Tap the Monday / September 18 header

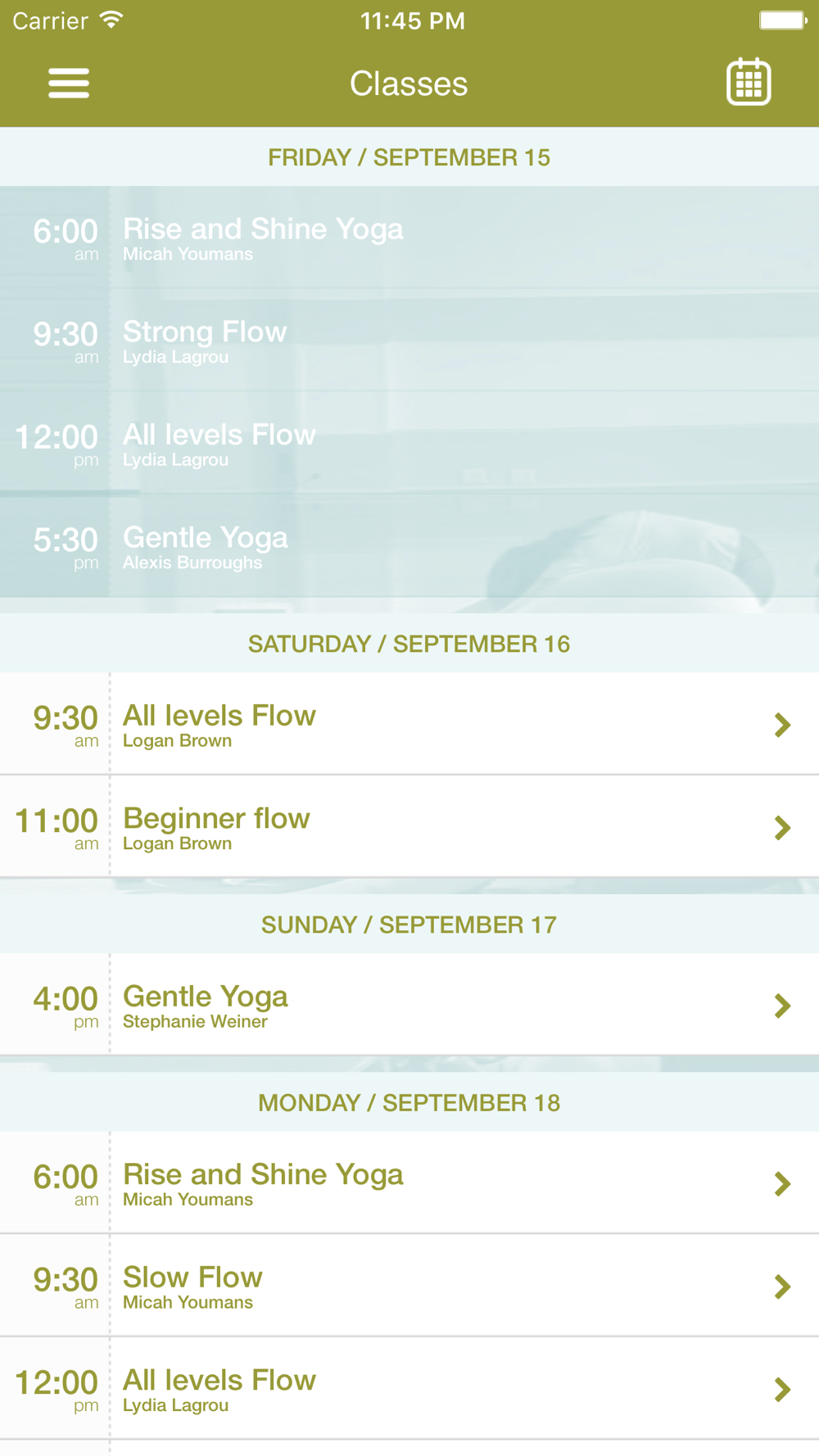point(409,1102)
